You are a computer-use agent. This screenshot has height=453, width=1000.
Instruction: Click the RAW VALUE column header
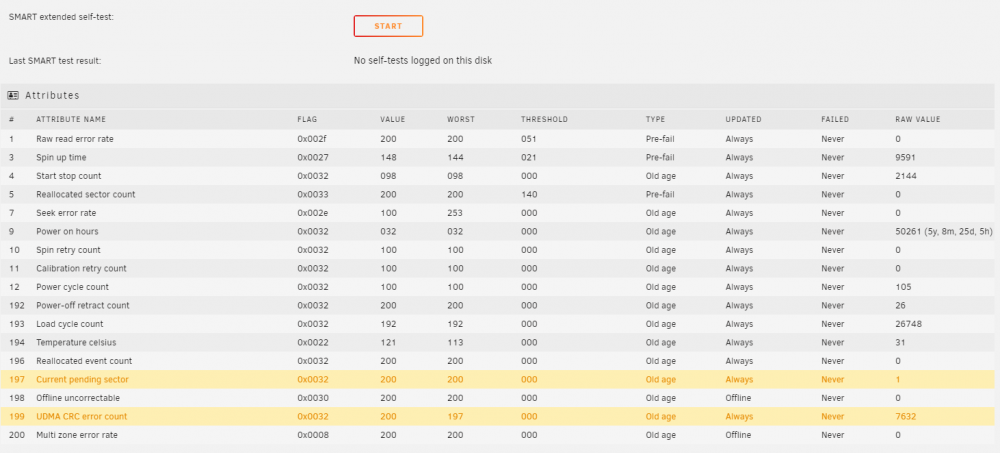918,119
